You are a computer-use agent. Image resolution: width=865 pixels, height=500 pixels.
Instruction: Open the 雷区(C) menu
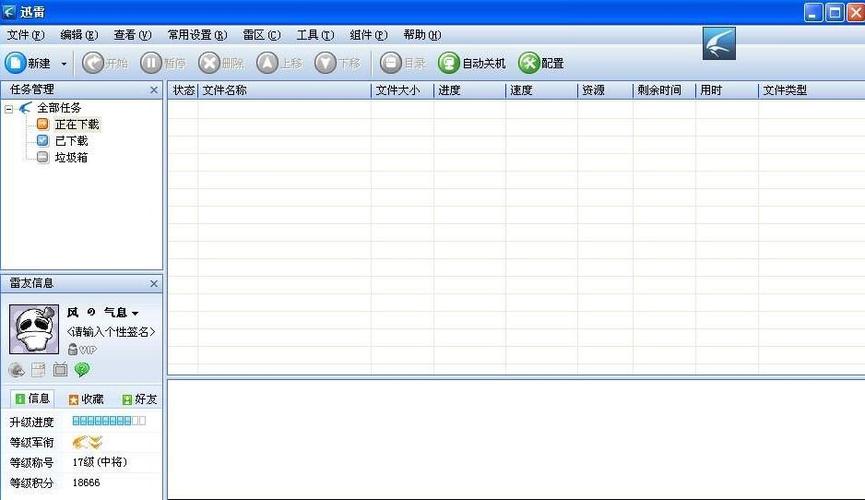click(261, 35)
